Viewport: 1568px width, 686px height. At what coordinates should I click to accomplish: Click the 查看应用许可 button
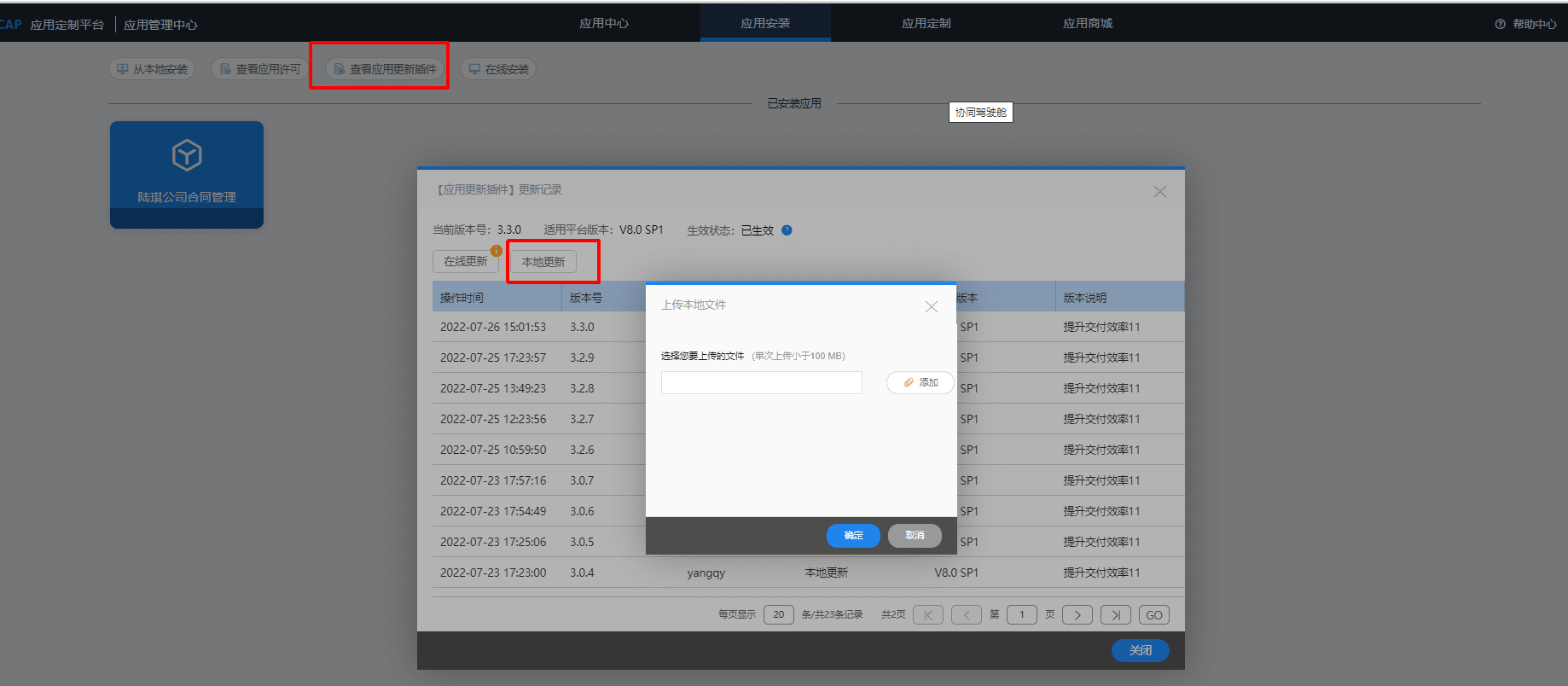(260, 69)
